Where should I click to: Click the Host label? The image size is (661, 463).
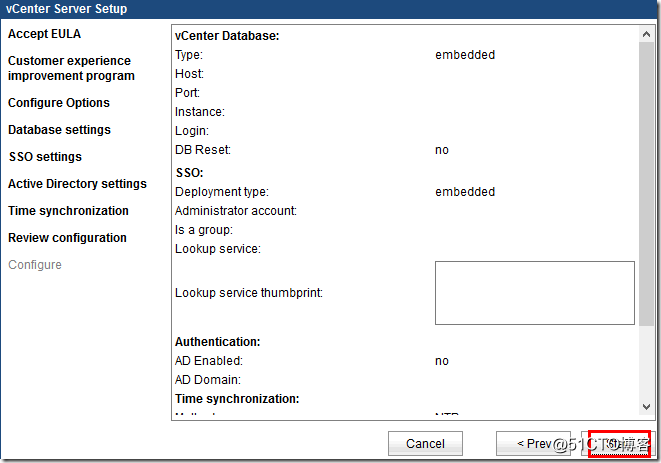(x=189, y=74)
